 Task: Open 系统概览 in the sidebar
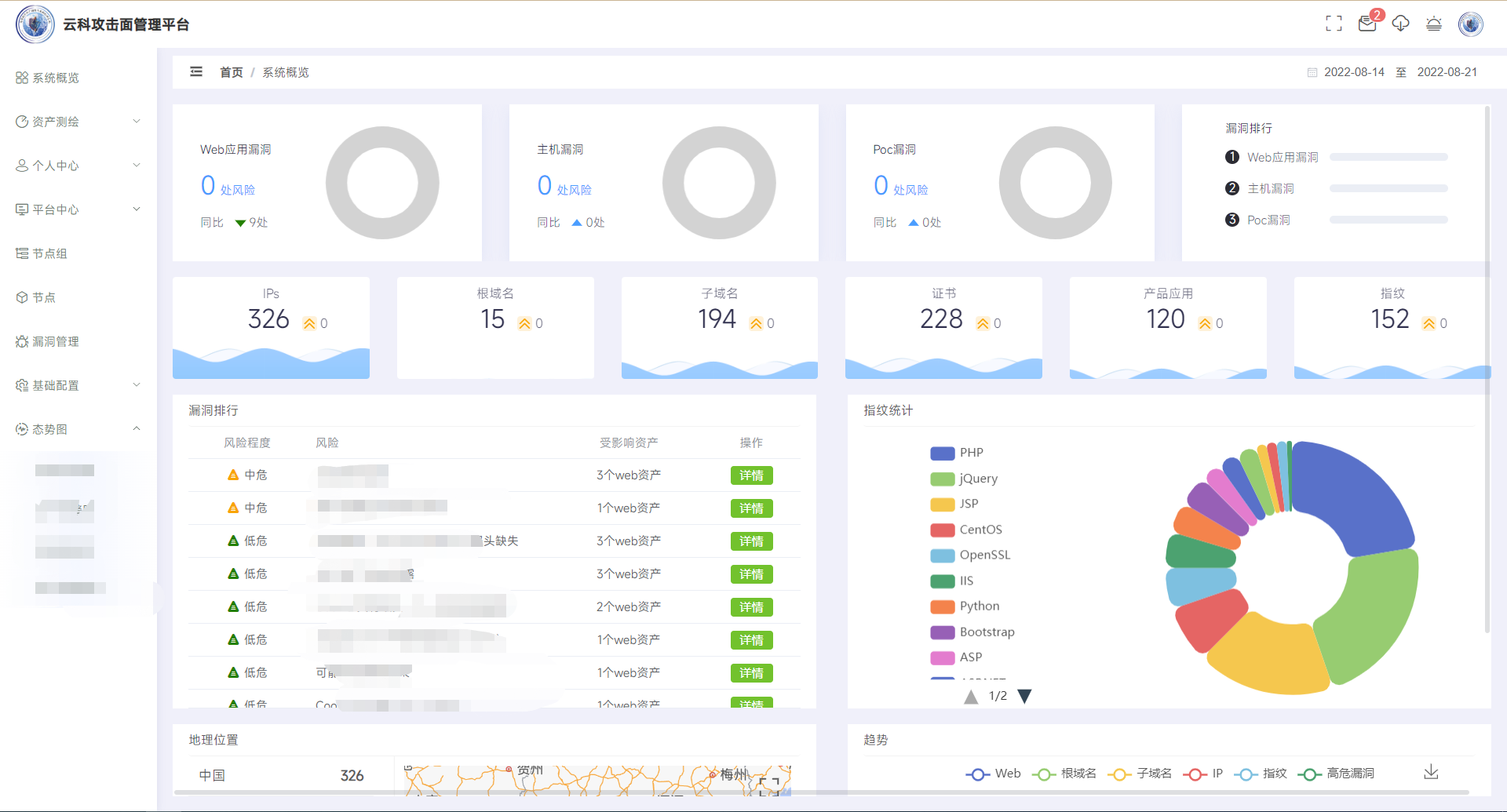pos(78,78)
